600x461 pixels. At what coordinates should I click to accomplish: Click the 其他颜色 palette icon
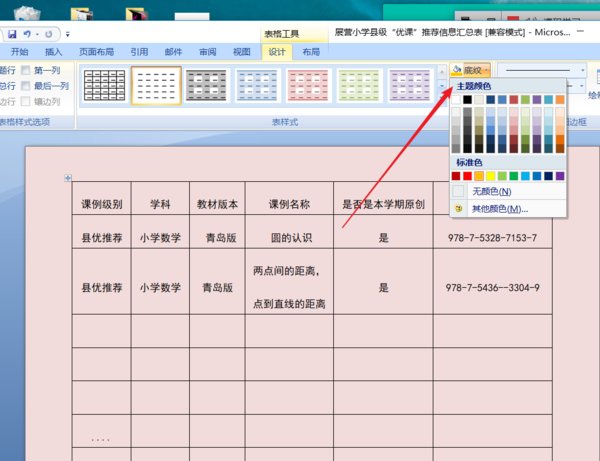458,209
